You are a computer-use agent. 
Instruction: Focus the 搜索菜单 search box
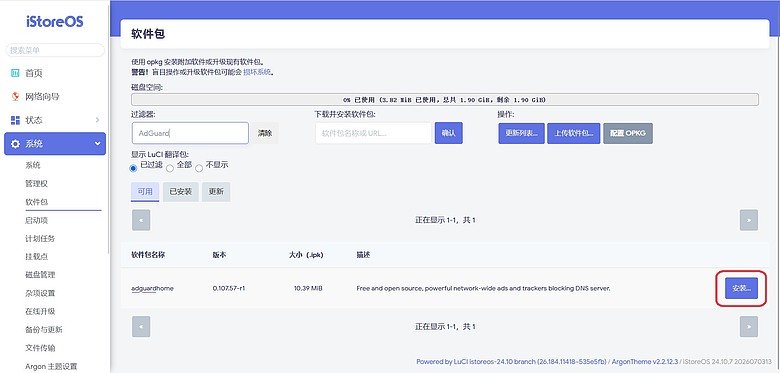click(55, 50)
